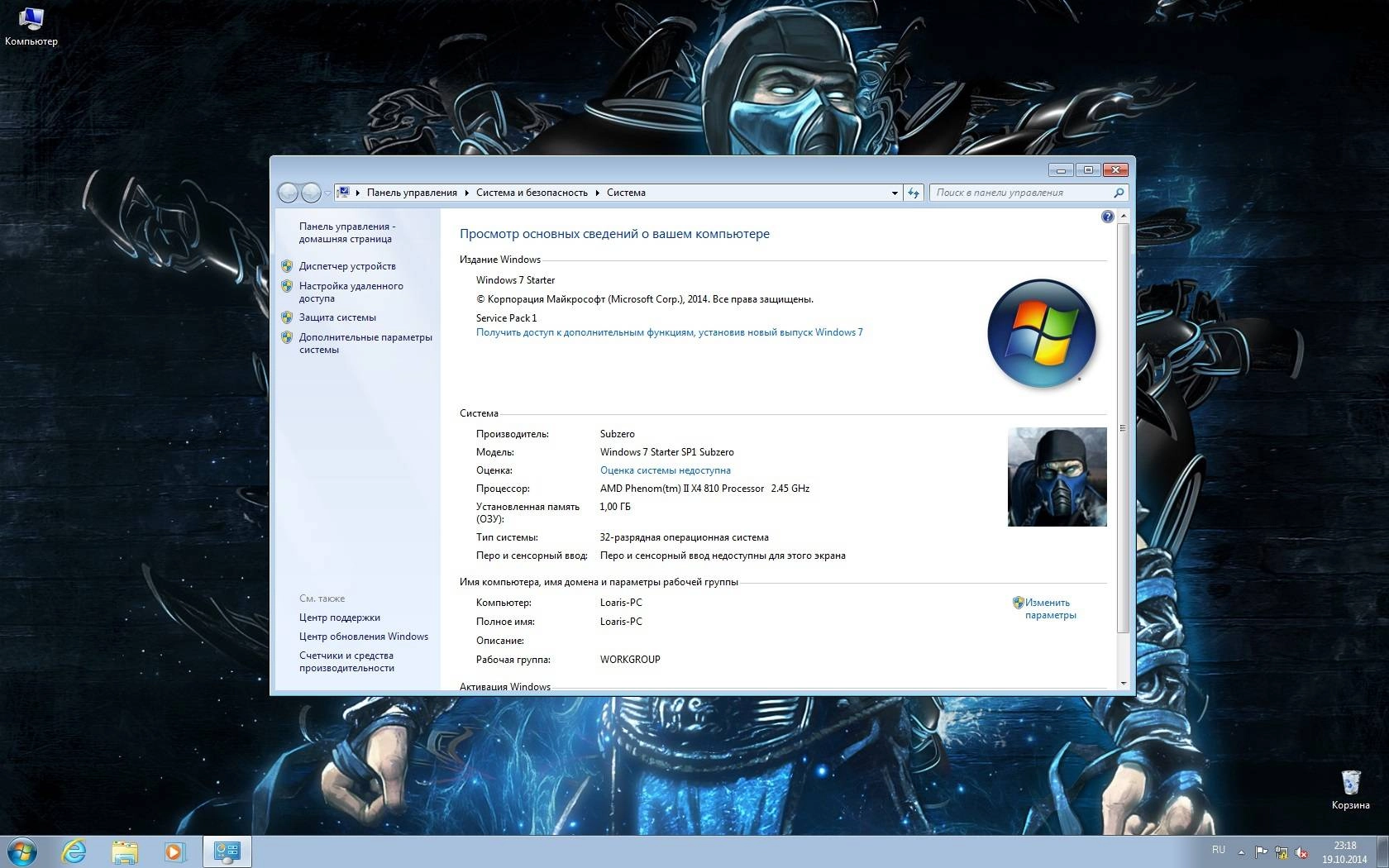Click the shield icon beside Device Manager
This screenshot has height=868, width=1389.
tap(287, 266)
